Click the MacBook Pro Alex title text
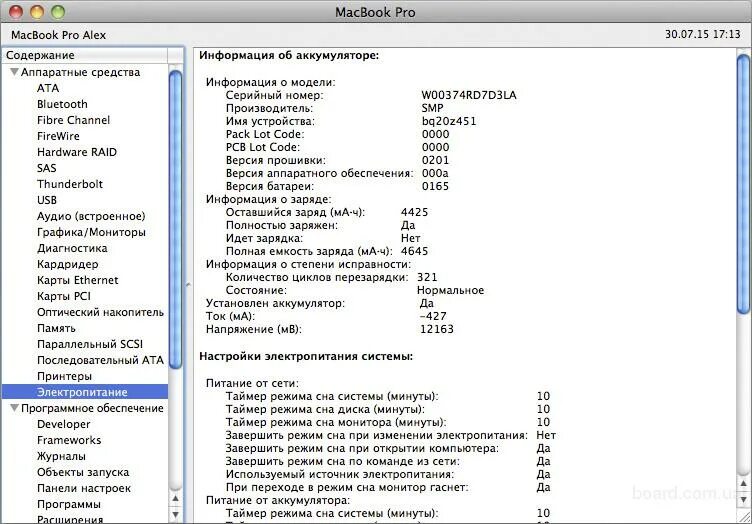752x524 pixels. 59,35
